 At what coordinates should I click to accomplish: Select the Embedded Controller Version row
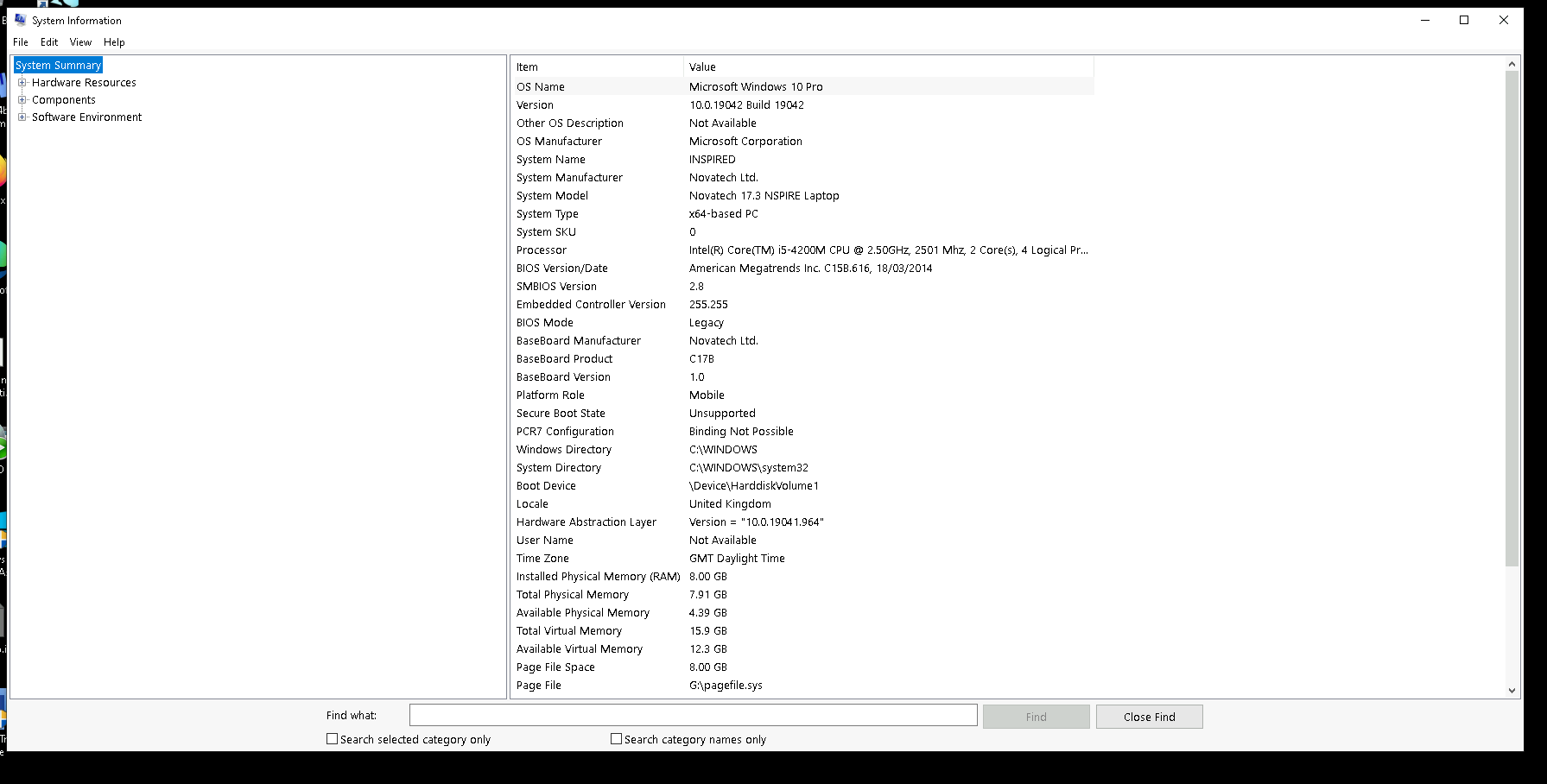[x=802, y=304]
